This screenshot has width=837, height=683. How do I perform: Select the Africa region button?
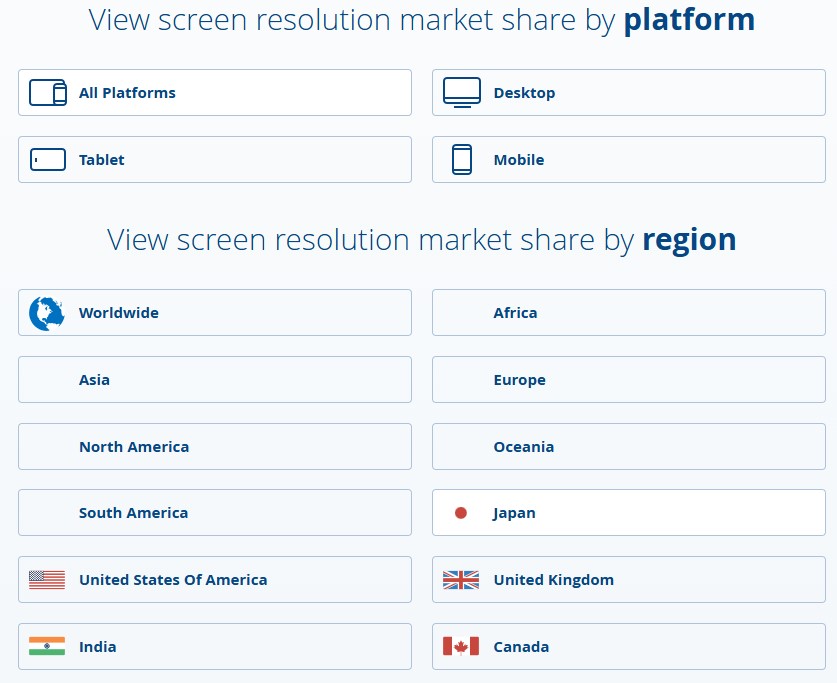coord(629,313)
